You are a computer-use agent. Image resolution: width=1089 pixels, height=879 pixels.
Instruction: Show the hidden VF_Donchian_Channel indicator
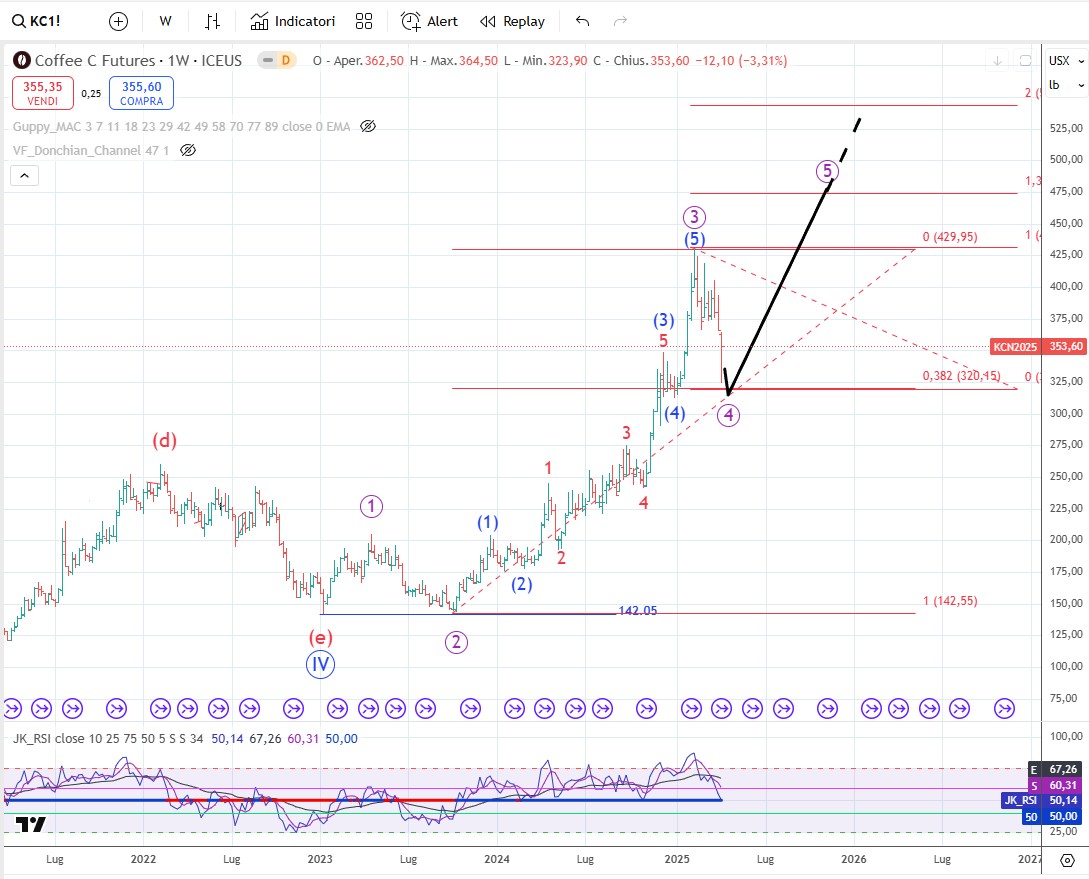[x=188, y=150]
